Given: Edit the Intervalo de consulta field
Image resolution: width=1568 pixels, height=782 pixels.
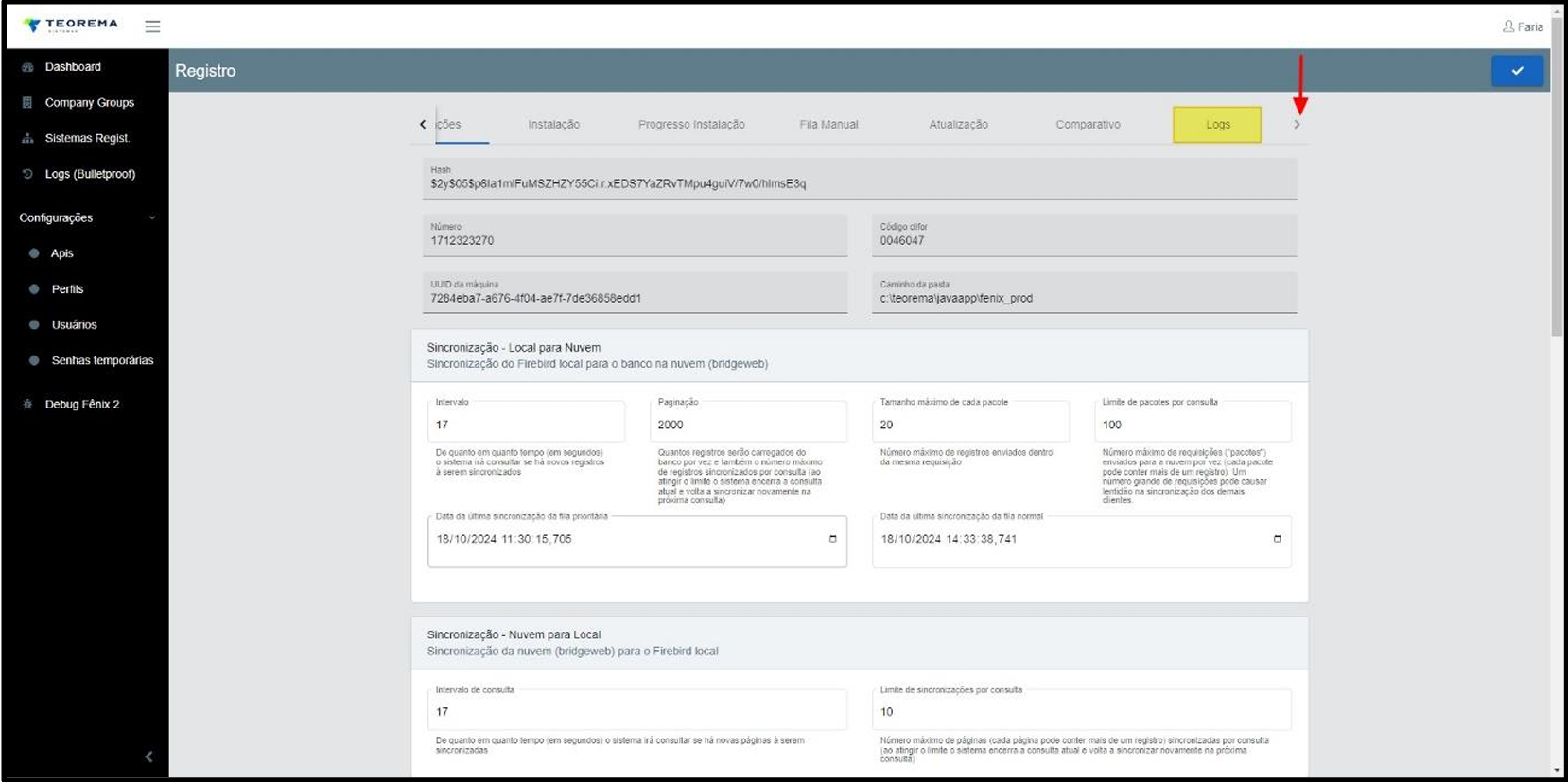Looking at the screenshot, I should [x=636, y=710].
